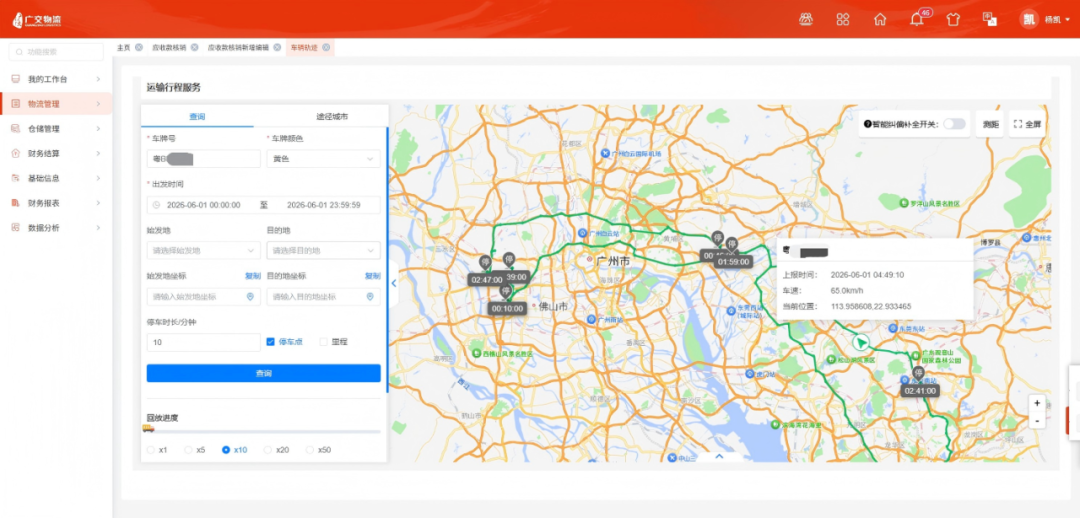Click the 车牌号 input field
This screenshot has width=1080, height=518.
[x=203, y=159]
